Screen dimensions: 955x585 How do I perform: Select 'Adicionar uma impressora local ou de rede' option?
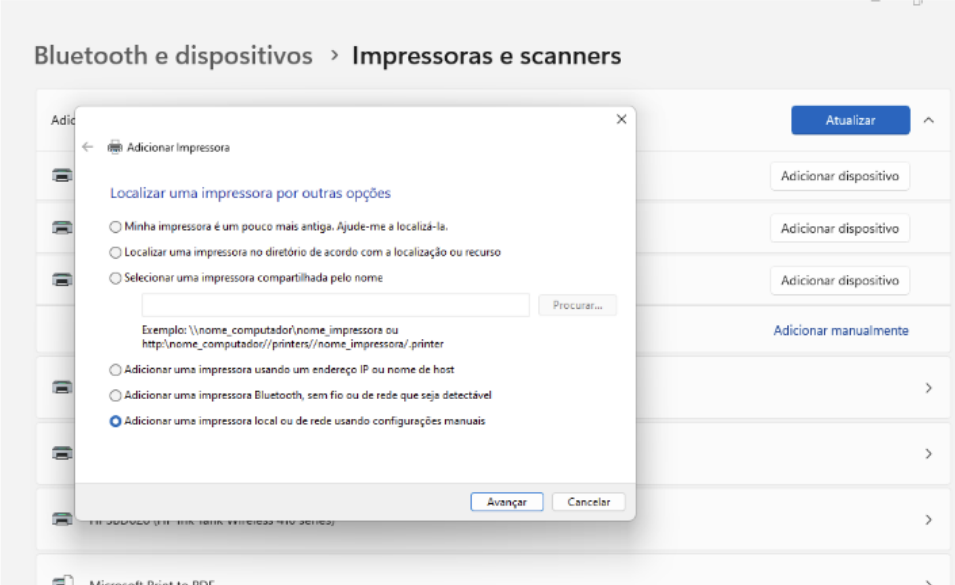pyautogui.click(x=116, y=421)
